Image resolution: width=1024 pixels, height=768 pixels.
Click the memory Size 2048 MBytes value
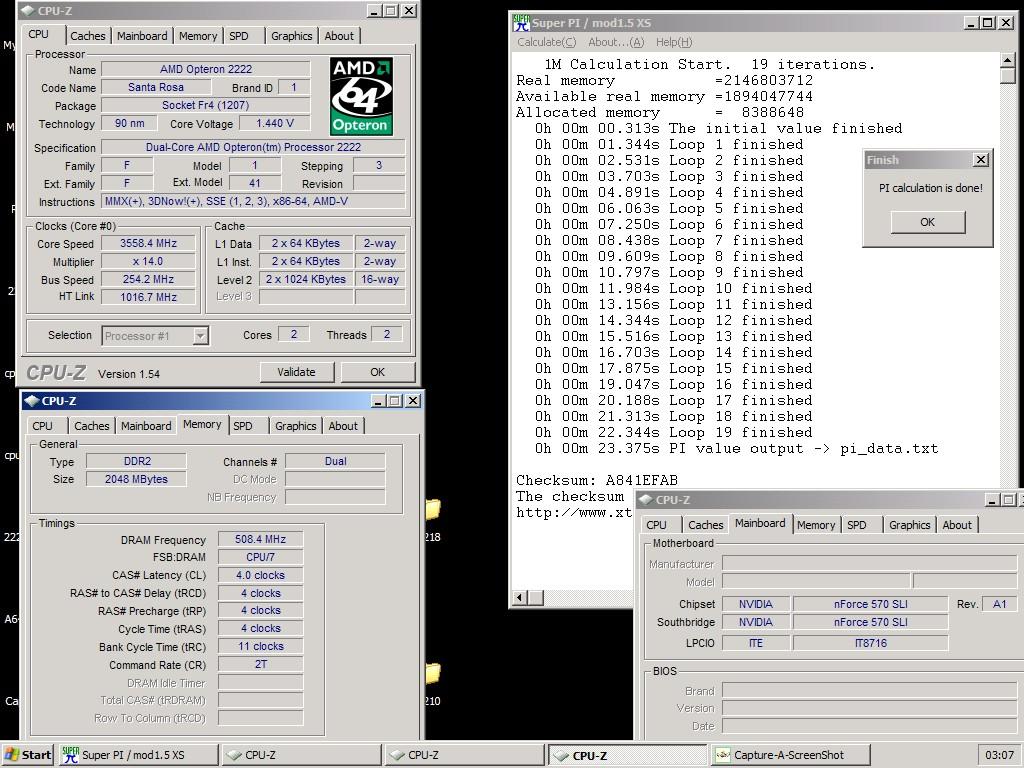[136, 479]
